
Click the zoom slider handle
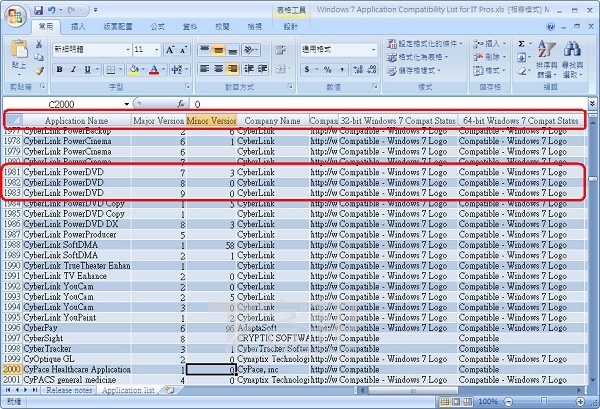tap(544, 401)
